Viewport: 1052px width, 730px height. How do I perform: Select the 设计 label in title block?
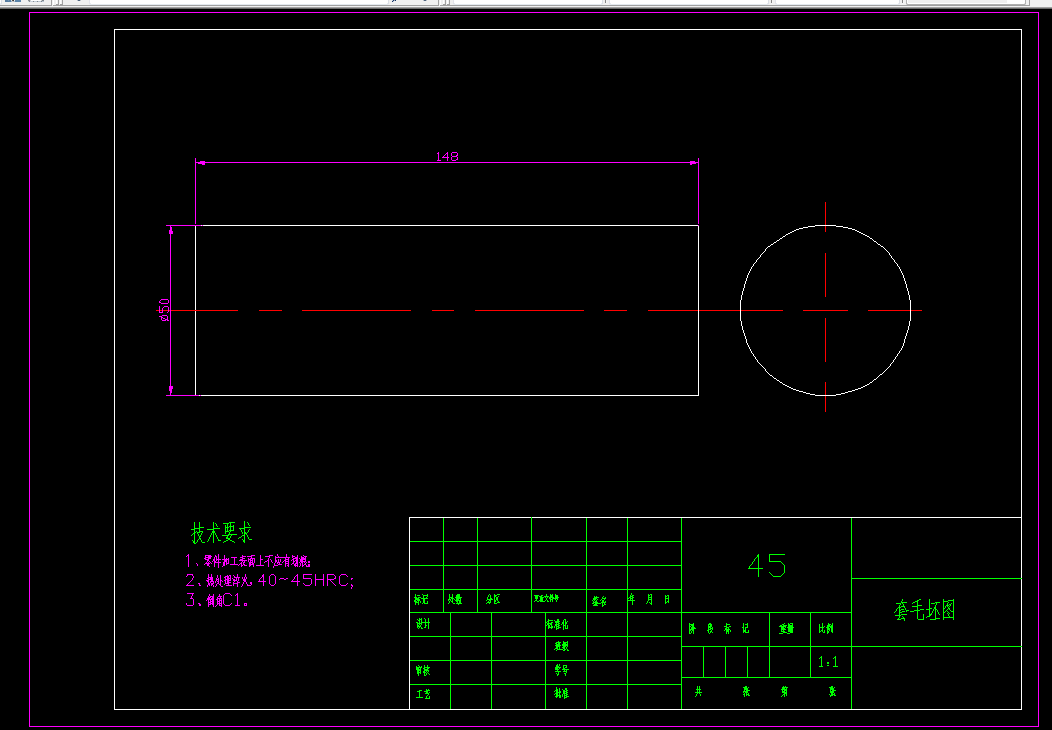point(423,624)
